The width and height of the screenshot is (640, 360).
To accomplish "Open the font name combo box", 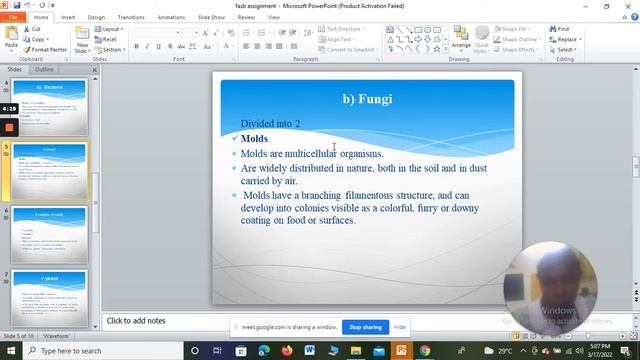I will tap(156, 33).
